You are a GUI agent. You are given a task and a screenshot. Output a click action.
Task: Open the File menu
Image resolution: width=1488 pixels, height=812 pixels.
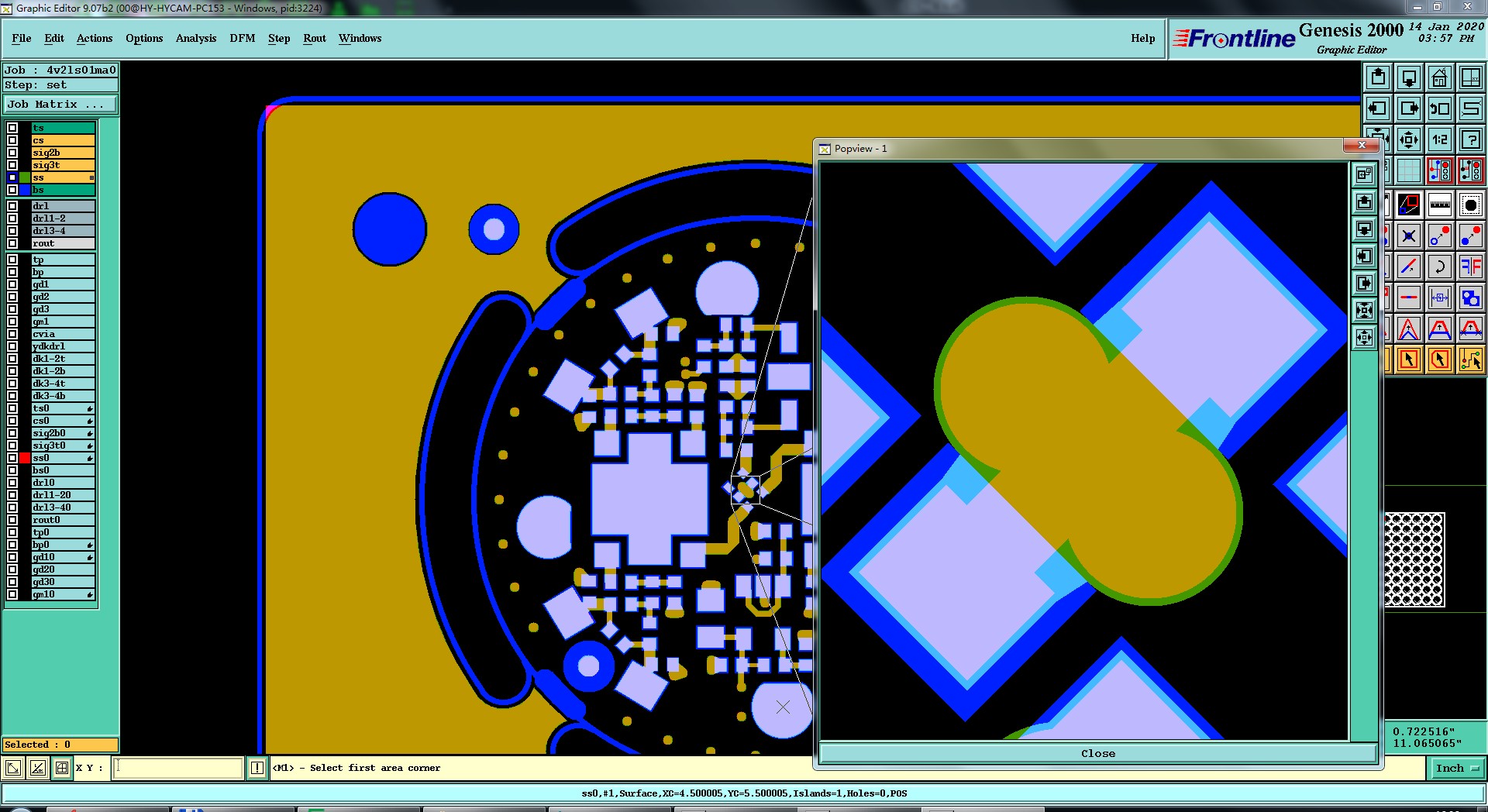22,38
